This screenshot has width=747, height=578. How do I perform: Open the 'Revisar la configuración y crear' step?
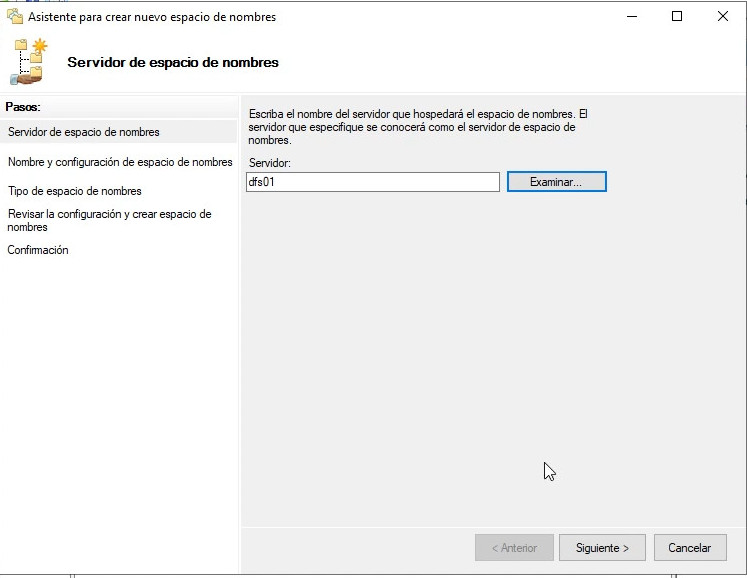point(109,220)
